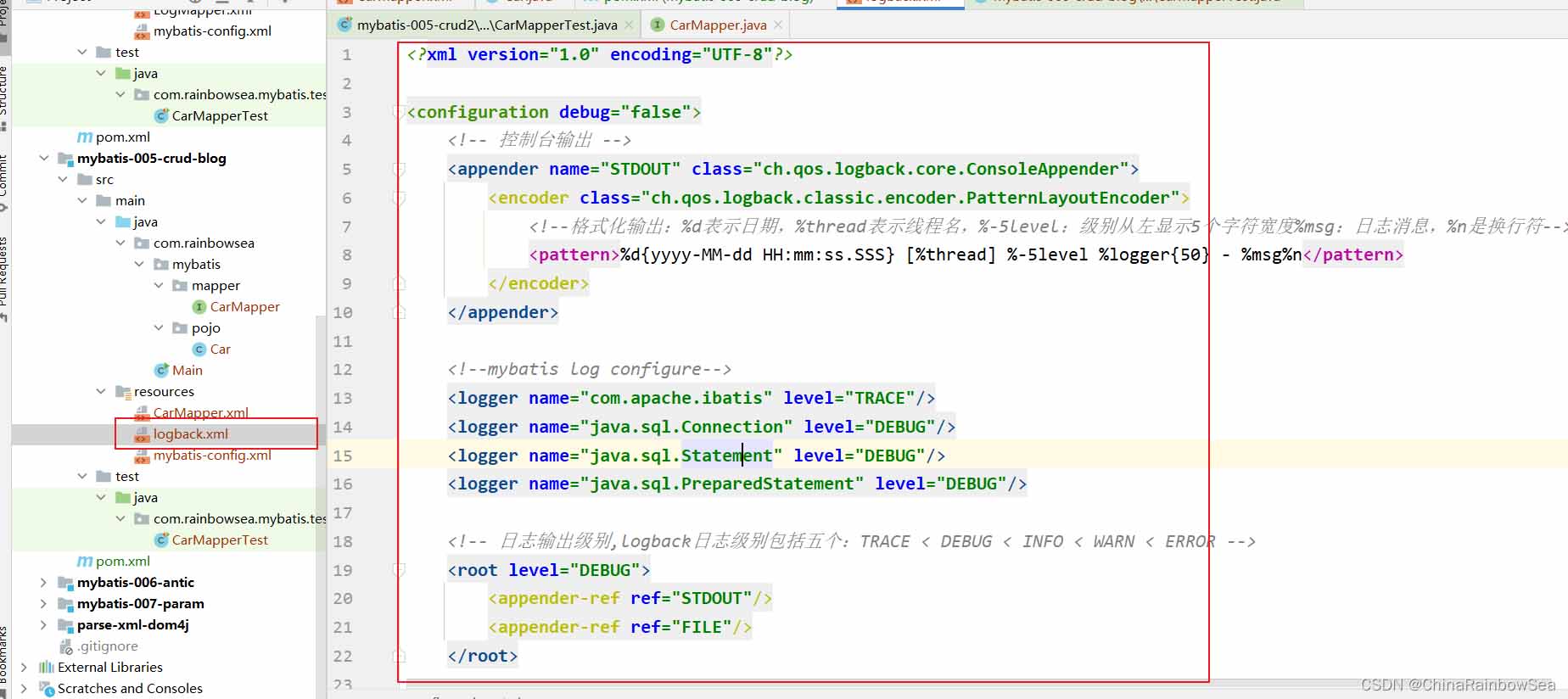1568x699 pixels.
Task: Close the CarMapper.java editor tab
Action: pos(777,25)
